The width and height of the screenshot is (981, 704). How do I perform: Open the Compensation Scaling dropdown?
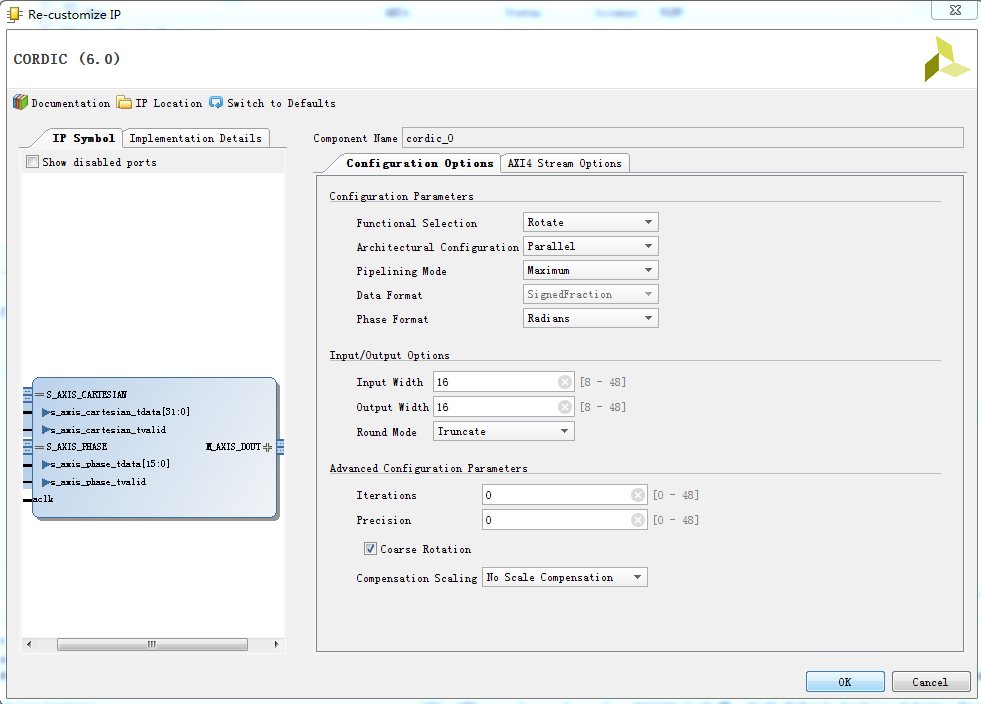pos(564,577)
